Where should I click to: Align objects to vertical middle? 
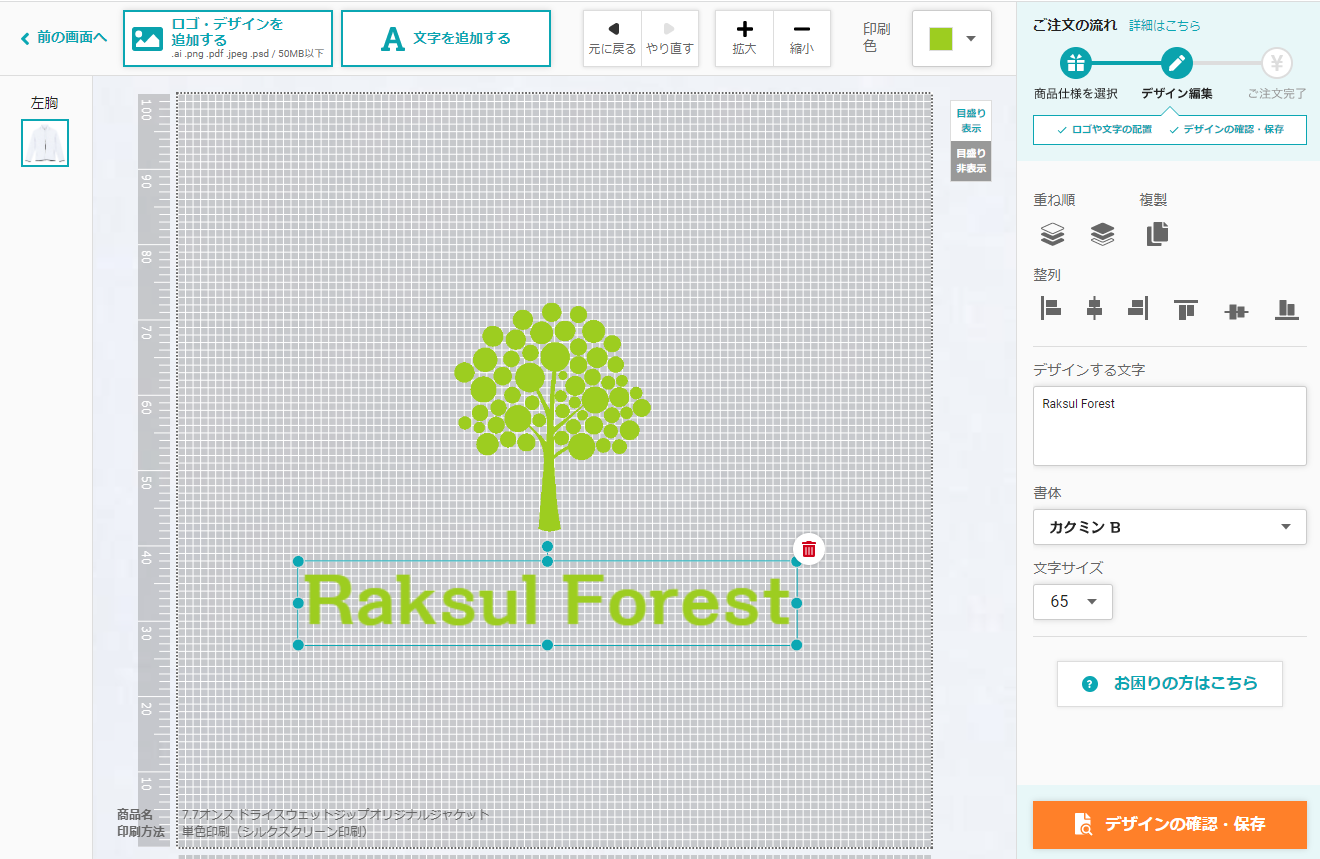coord(1237,311)
